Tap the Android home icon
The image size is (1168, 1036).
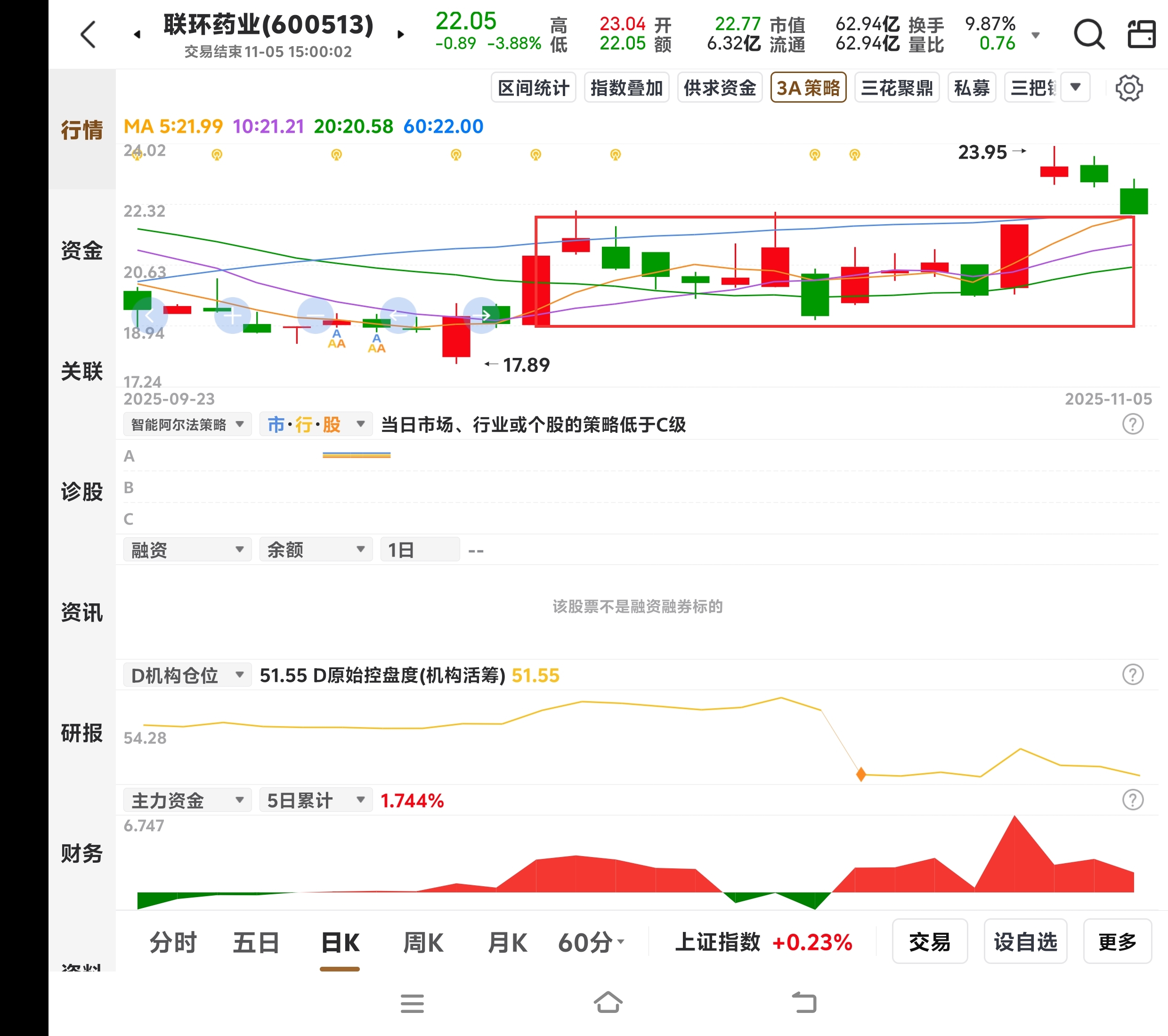608,1003
